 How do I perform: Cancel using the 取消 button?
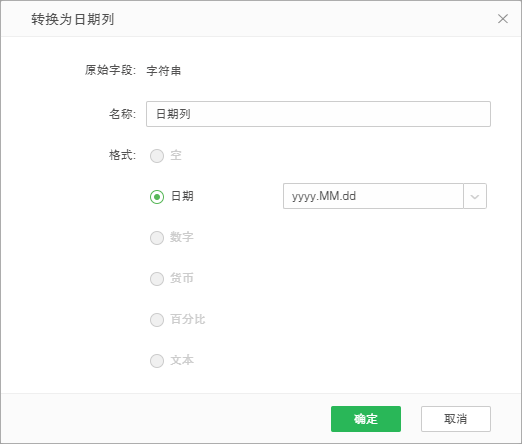tap(455, 419)
